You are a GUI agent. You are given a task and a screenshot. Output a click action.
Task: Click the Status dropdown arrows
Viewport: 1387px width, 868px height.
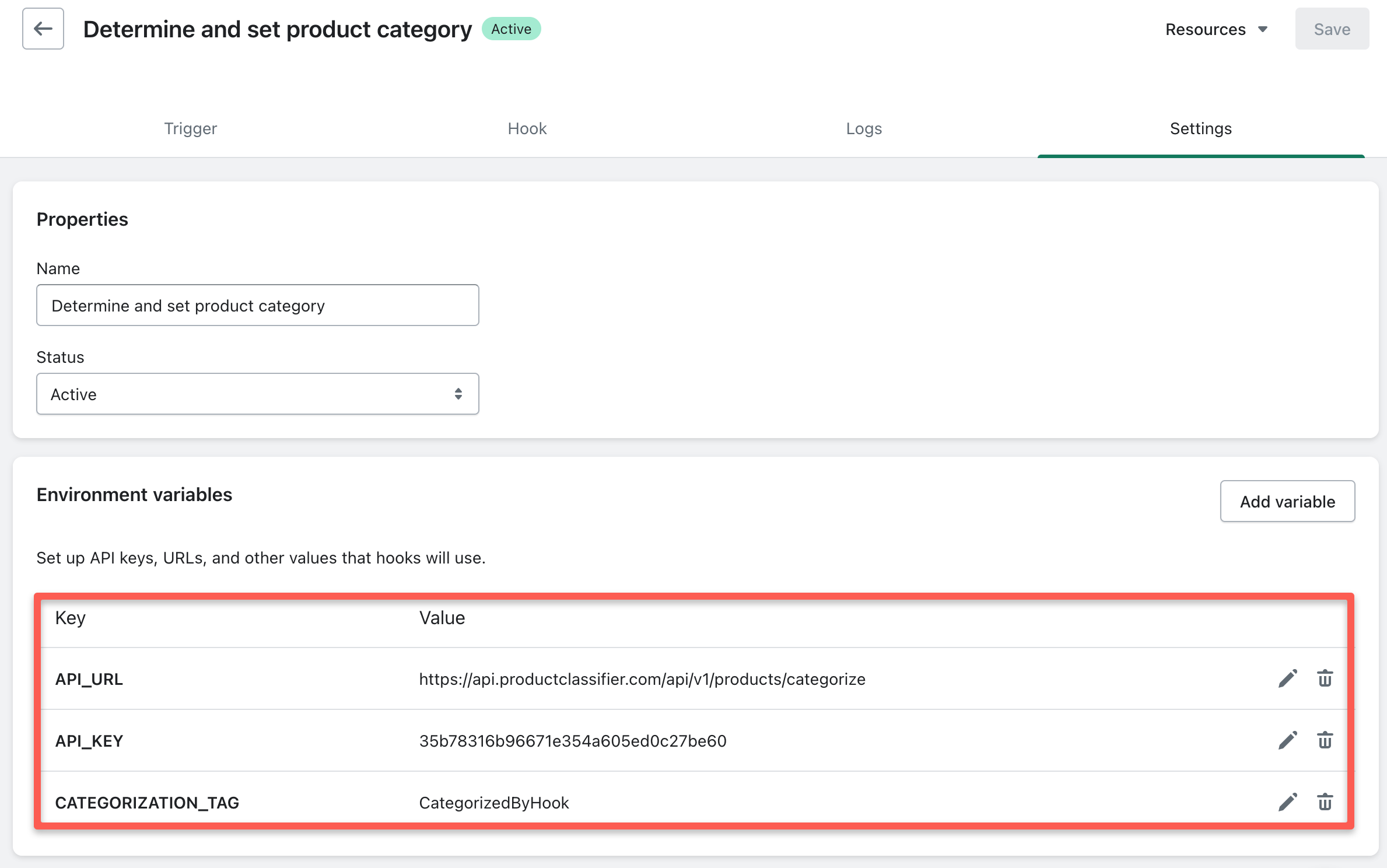pos(458,394)
